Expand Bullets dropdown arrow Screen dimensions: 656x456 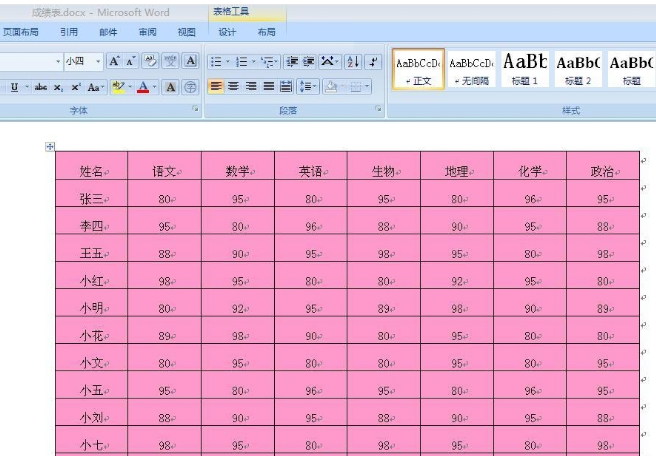coord(228,62)
